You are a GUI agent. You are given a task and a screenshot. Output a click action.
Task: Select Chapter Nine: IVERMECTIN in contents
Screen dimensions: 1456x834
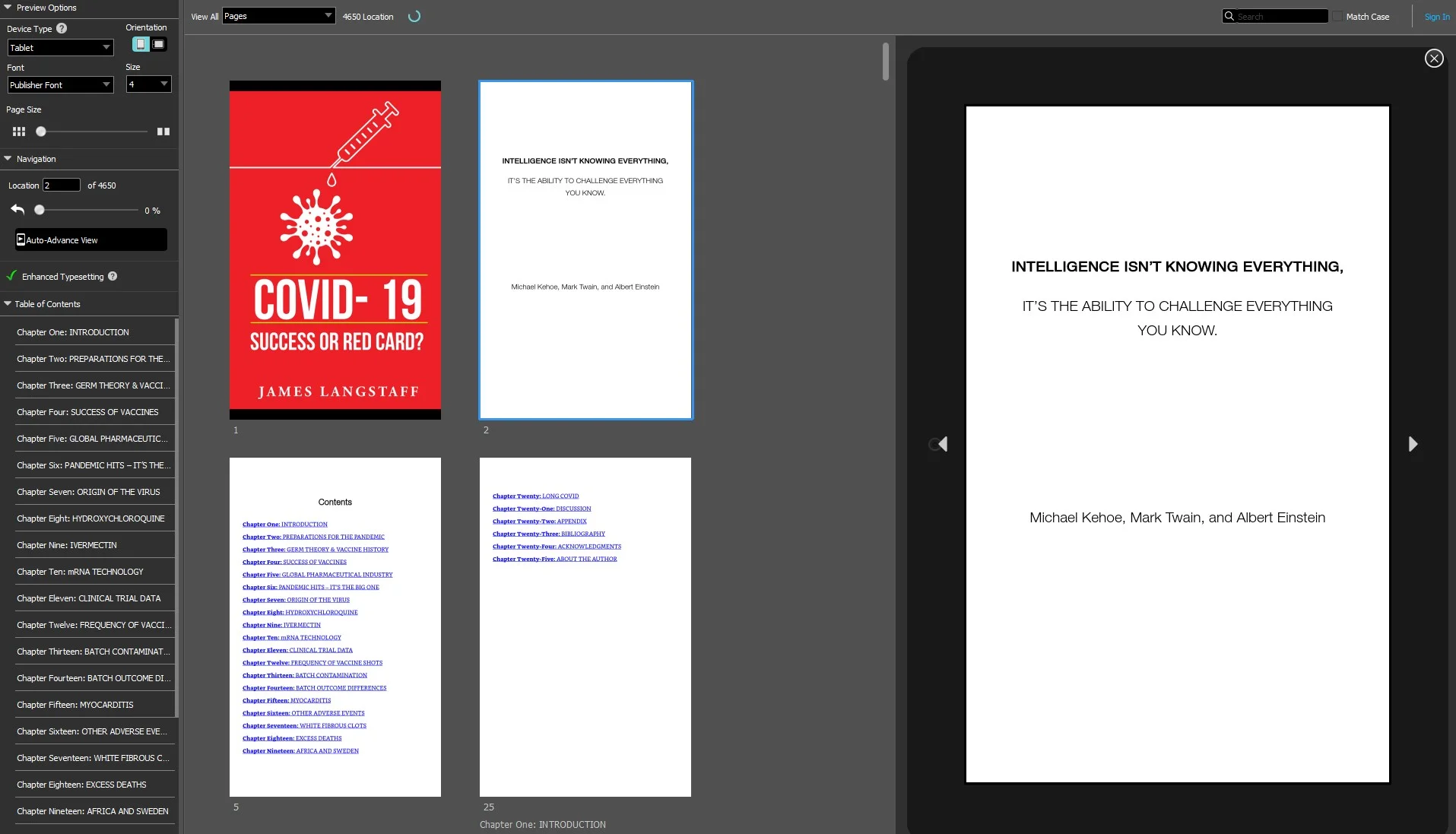tap(67, 545)
